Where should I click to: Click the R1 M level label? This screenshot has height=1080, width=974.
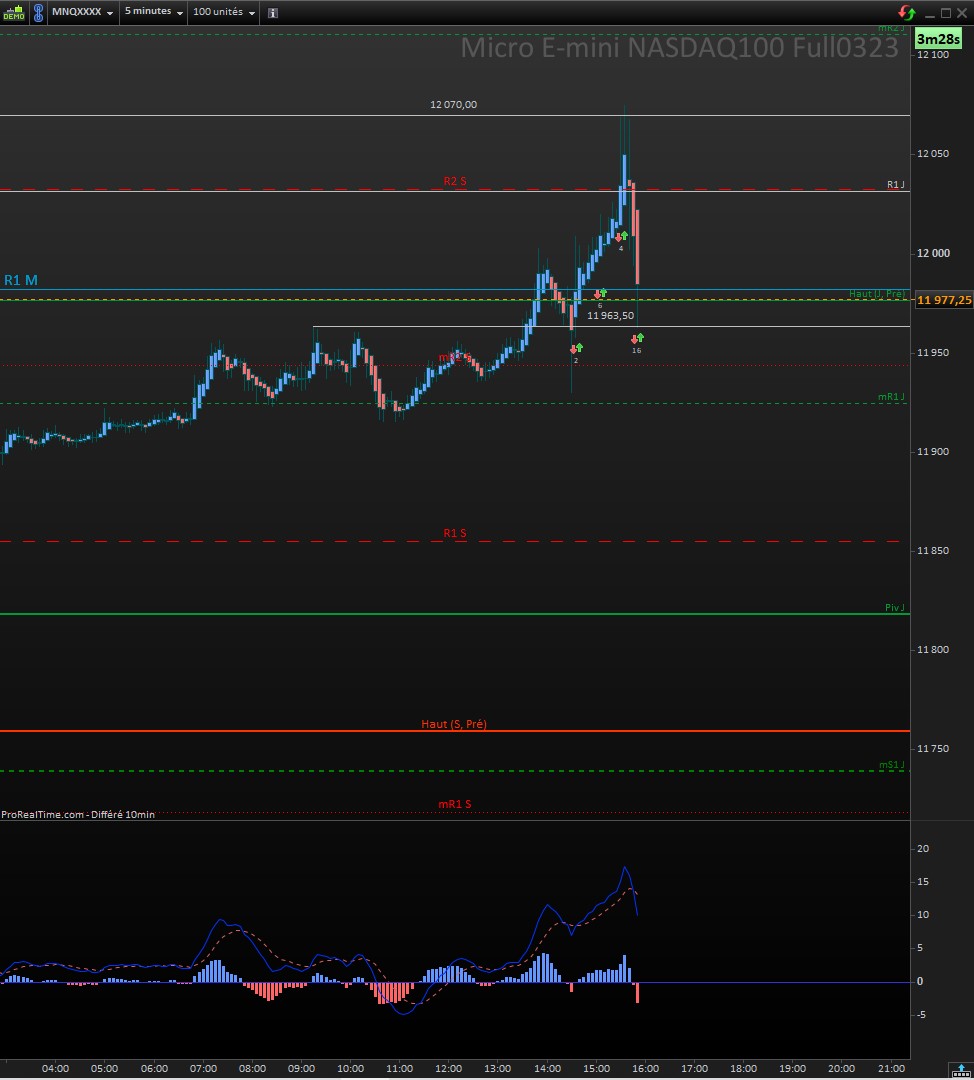pyautogui.click(x=21, y=280)
